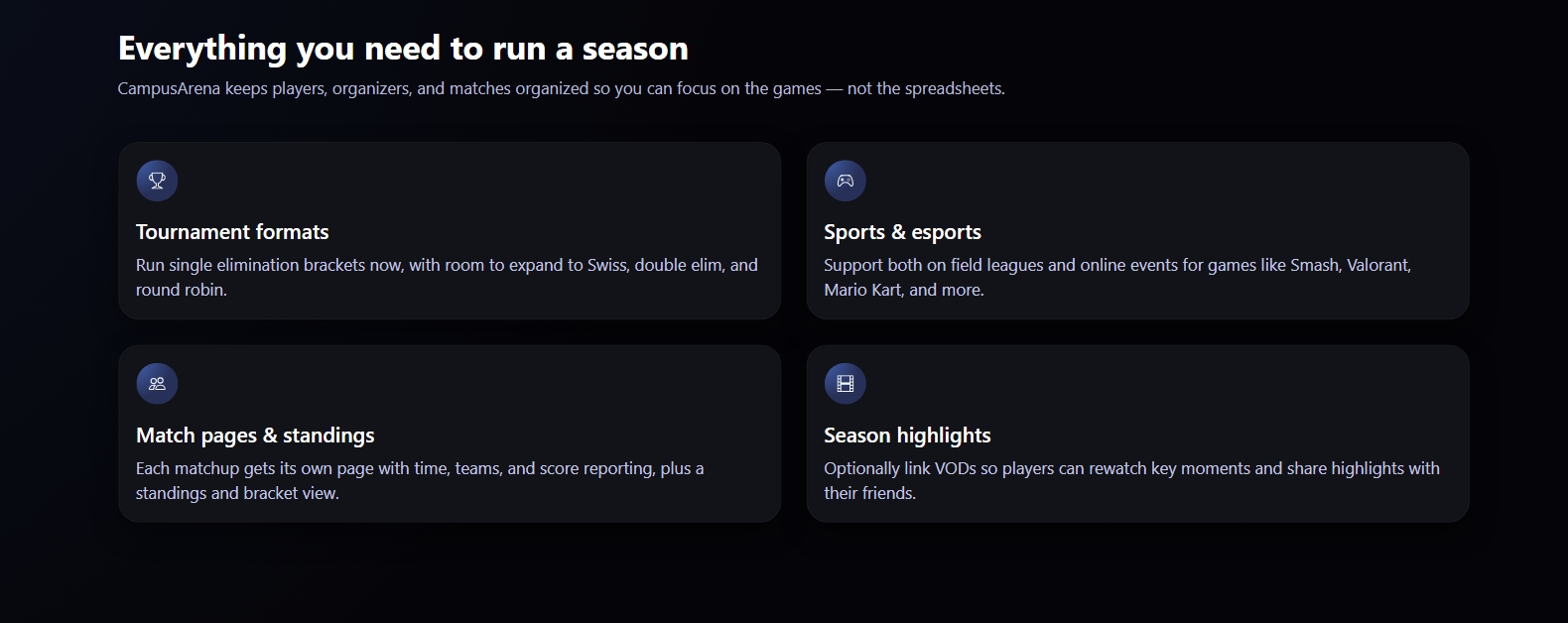Click 'Each matchup gets its own page' text

pyautogui.click(x=254, y=468)
